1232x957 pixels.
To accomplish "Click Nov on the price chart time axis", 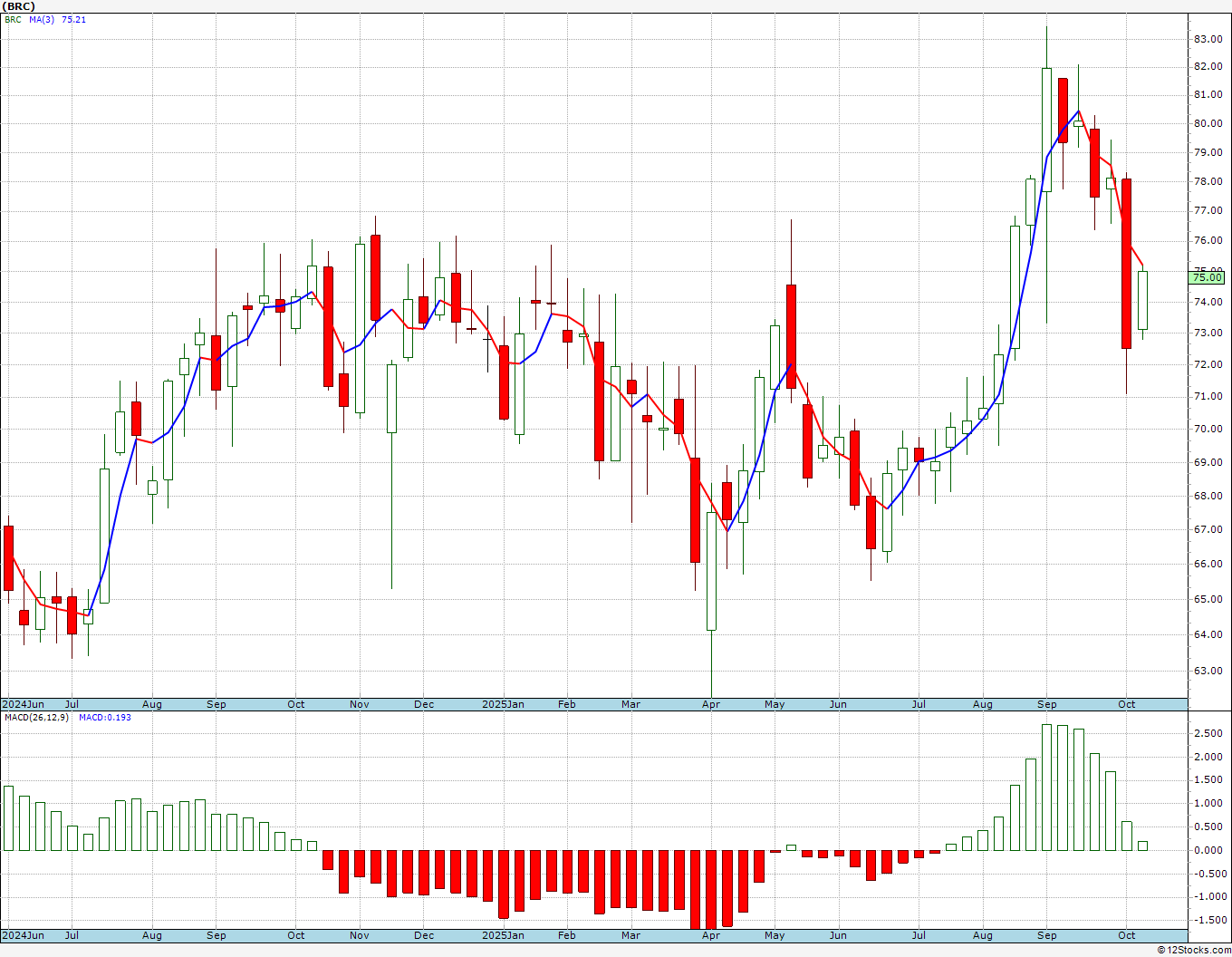I will click(x=360, y=704).
